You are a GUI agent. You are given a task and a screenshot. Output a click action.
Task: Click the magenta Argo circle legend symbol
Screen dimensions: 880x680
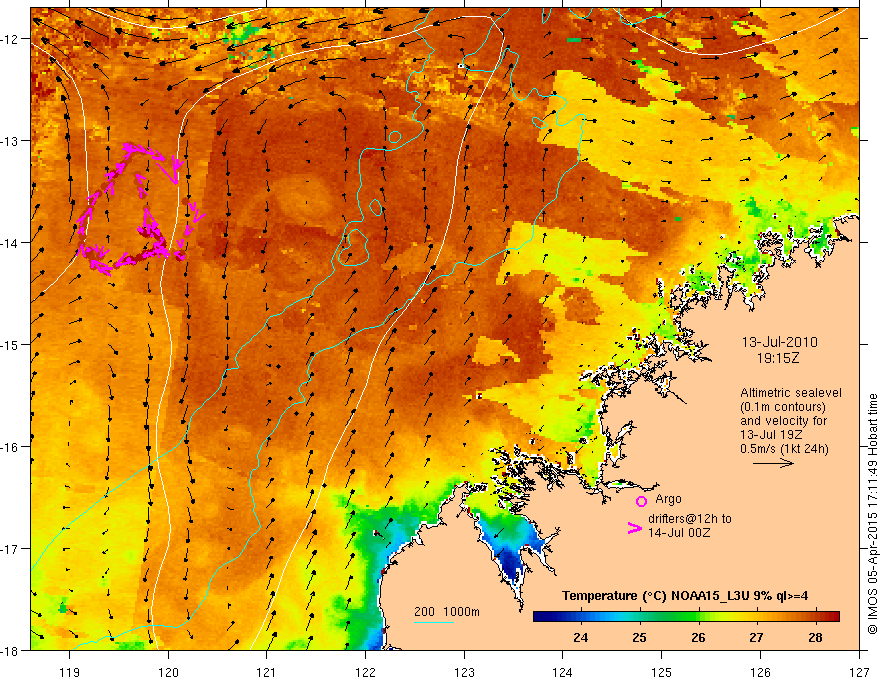641,501
